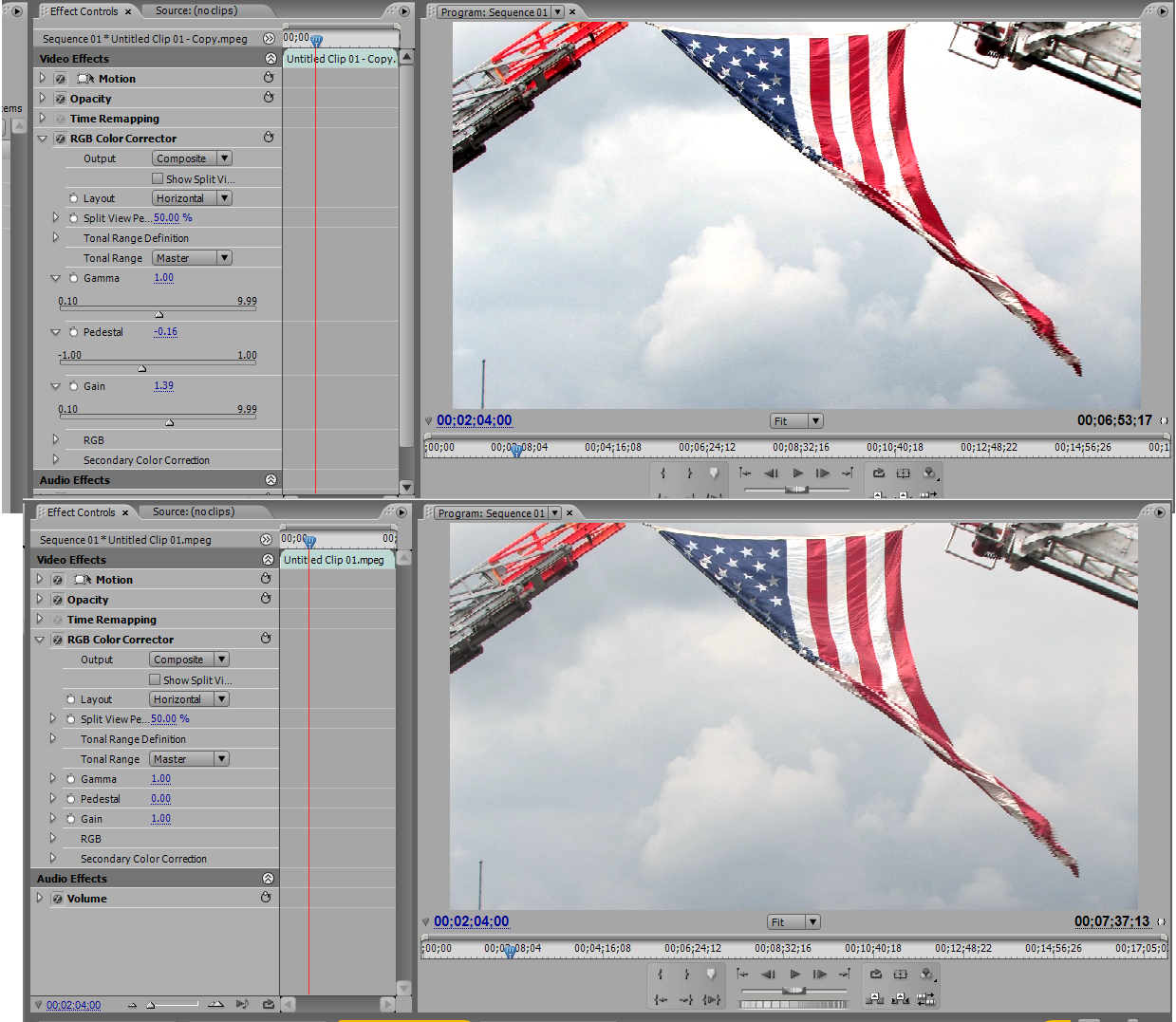The width and height of the screenshot is (1176, 1022).
Task: Collapse the expanded Gamma slider section
Action: click(55, 278)
